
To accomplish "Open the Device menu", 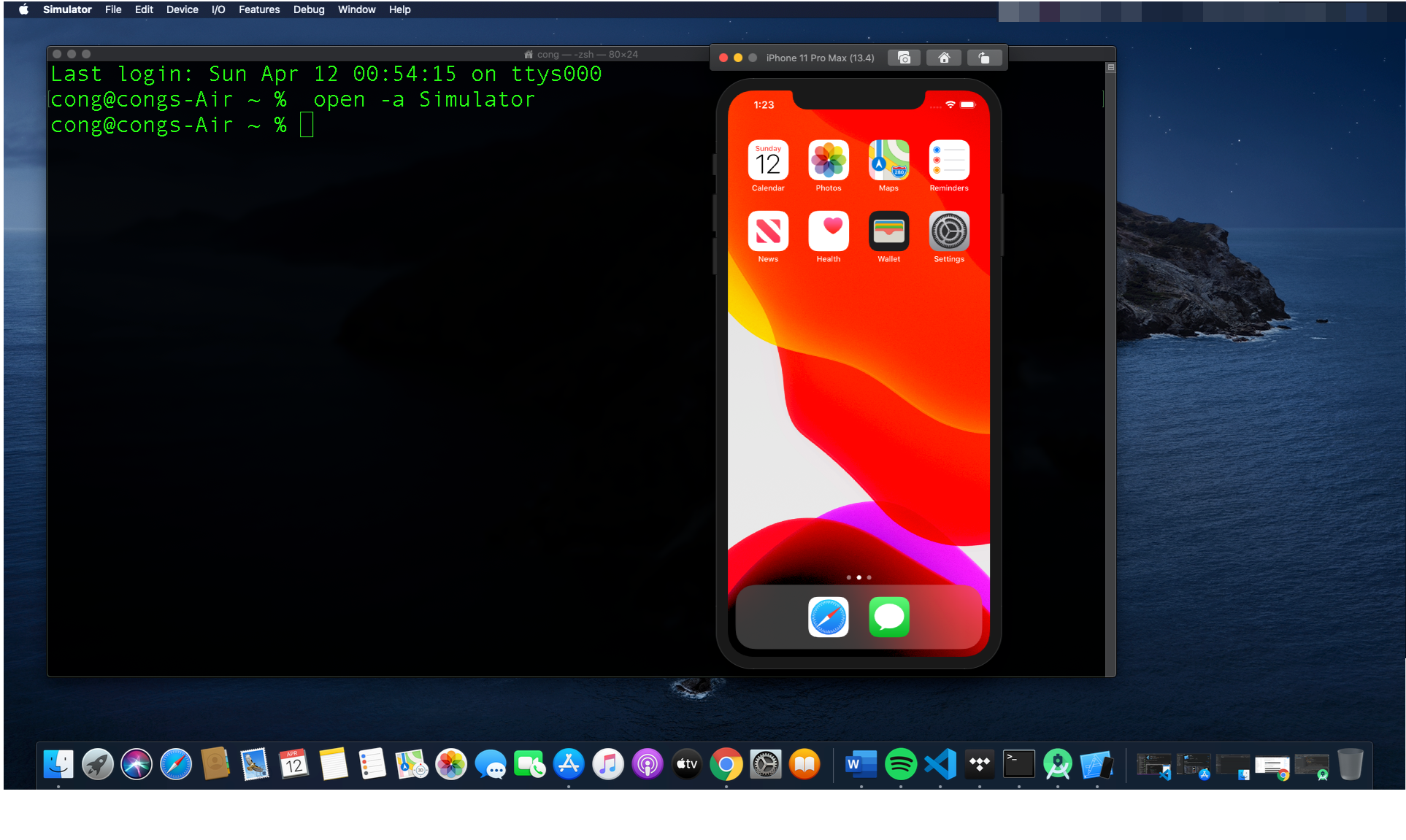I will (x=183, y=9).
